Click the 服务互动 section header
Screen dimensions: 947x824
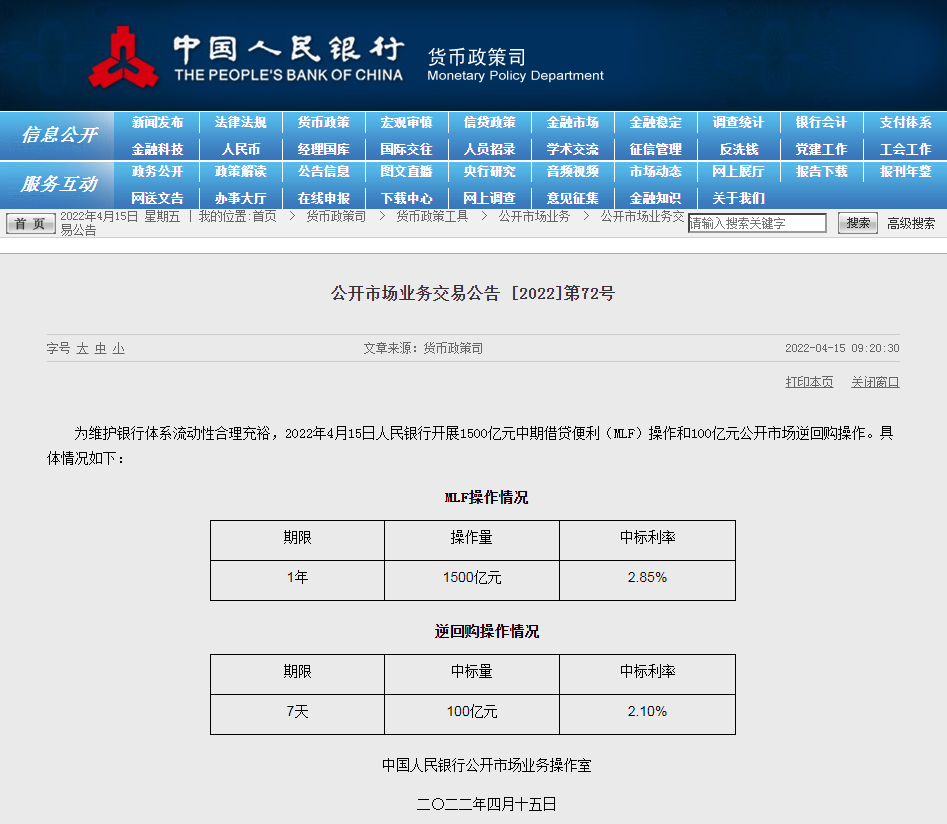pyautogui.click(x=59, y=184)
